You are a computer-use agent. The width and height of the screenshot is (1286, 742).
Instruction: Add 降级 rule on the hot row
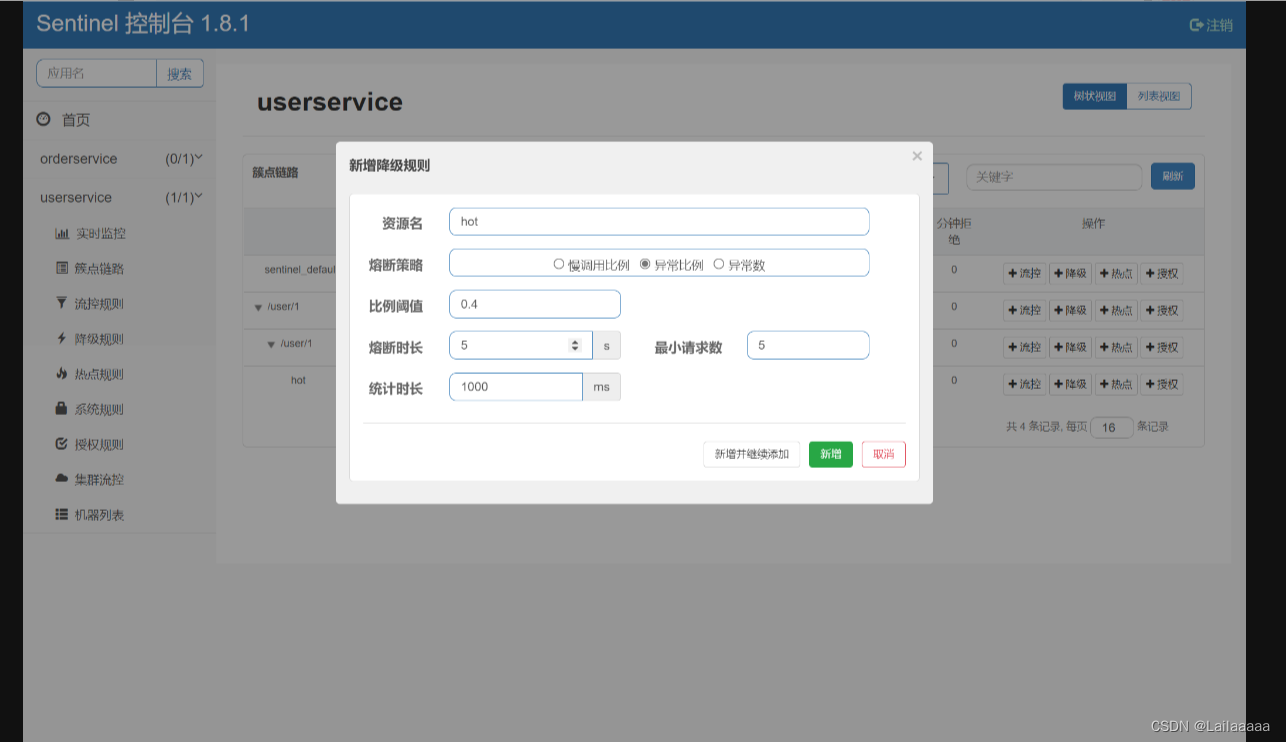[1070, 384]
